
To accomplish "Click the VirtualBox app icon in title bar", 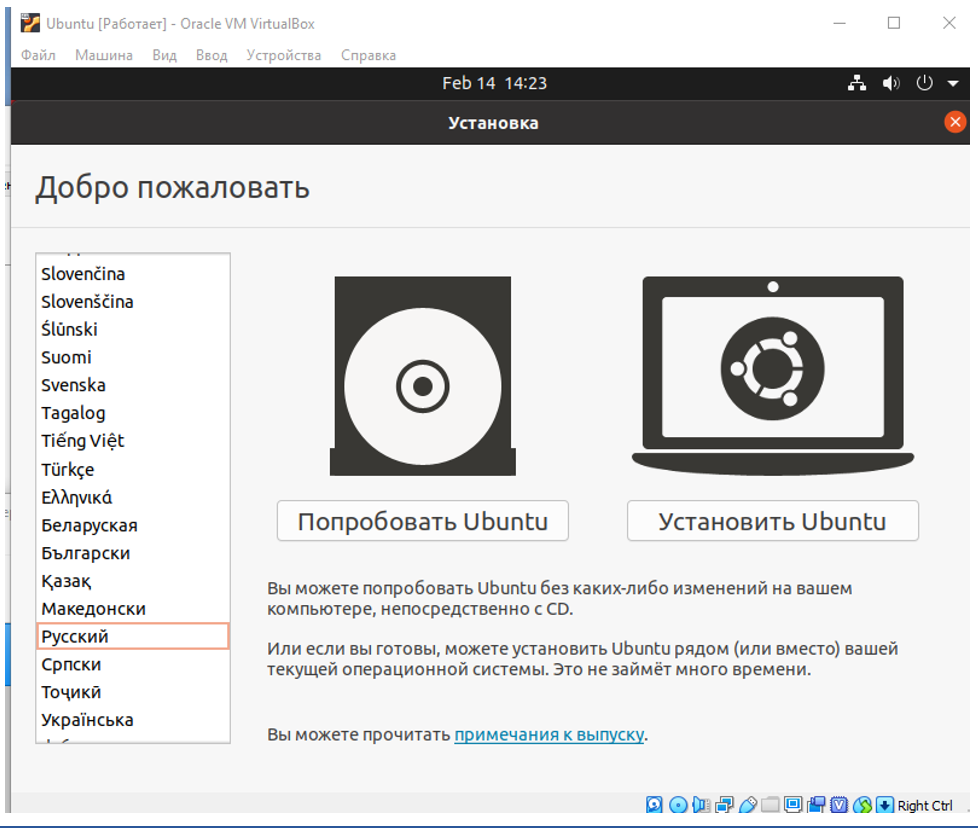I will click(x=30, y=24).
